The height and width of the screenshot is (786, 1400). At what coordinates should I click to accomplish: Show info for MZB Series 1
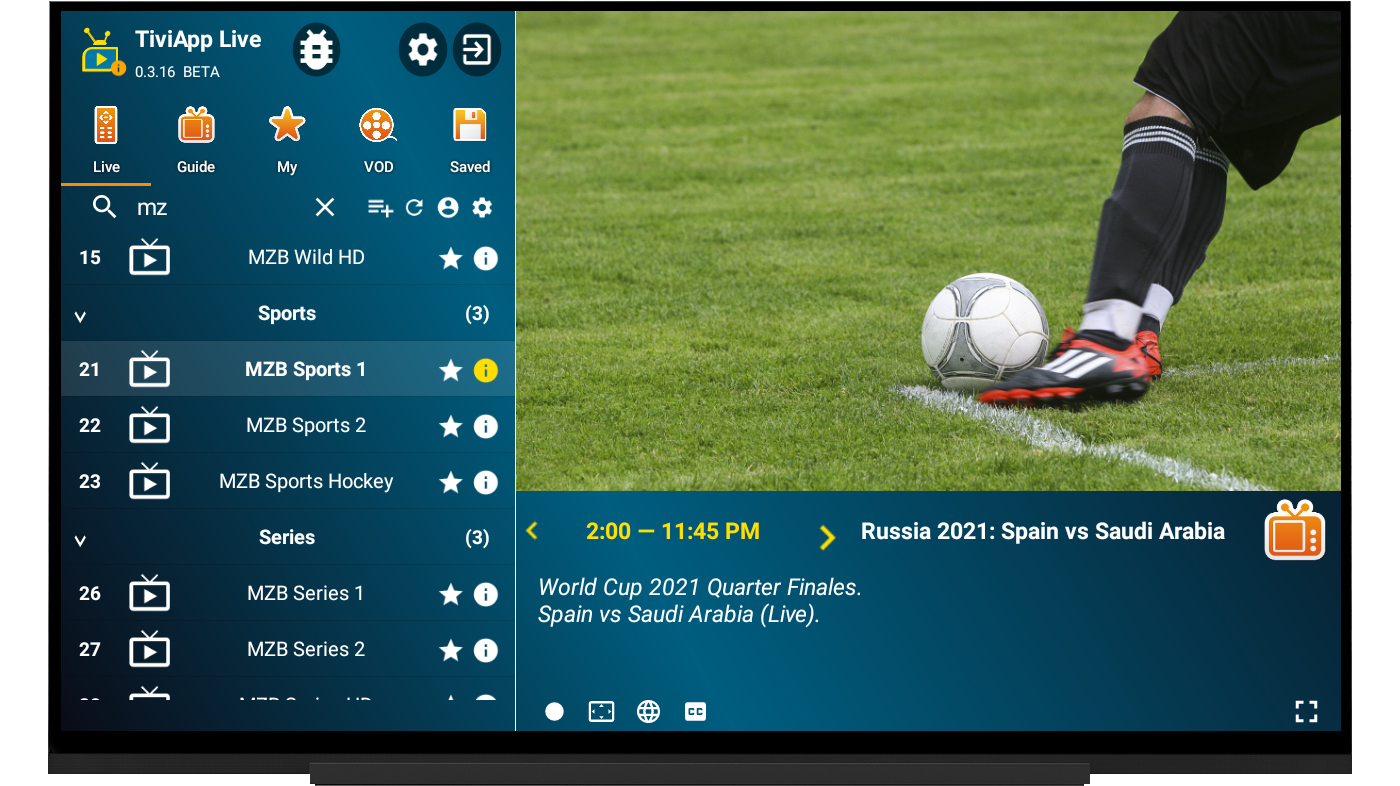485,595
